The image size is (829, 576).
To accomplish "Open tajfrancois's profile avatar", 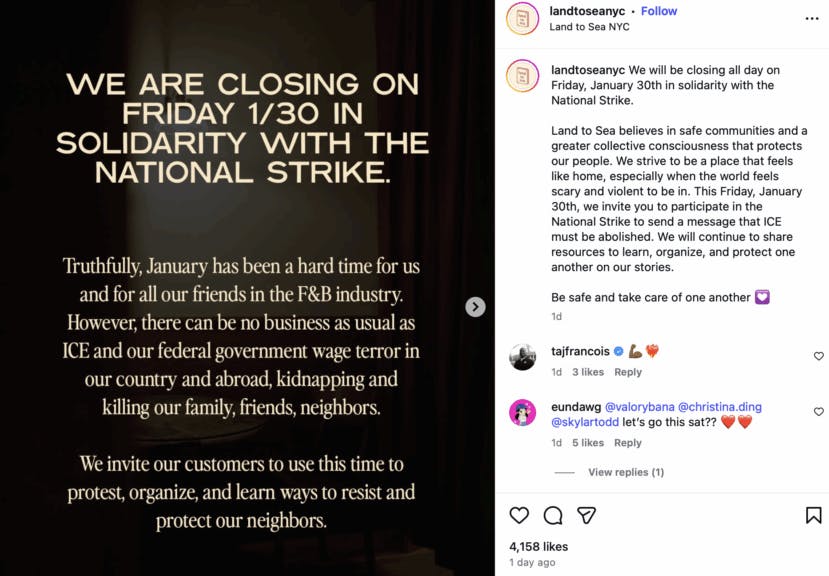I will click(522, 357).
